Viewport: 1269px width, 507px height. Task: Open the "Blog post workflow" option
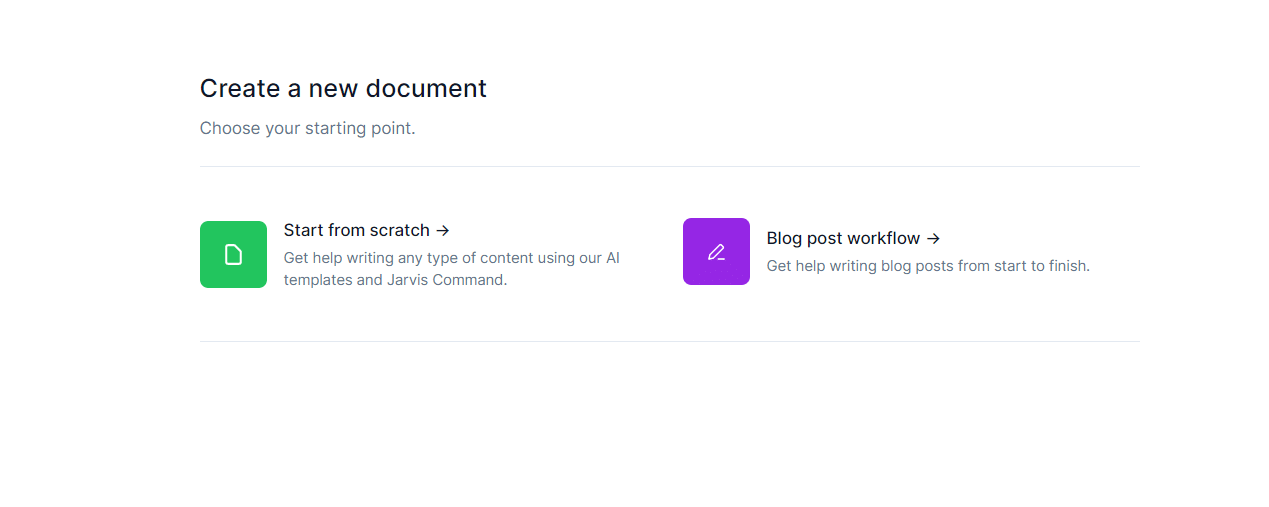pyautogui.click(x=843, y=238)
